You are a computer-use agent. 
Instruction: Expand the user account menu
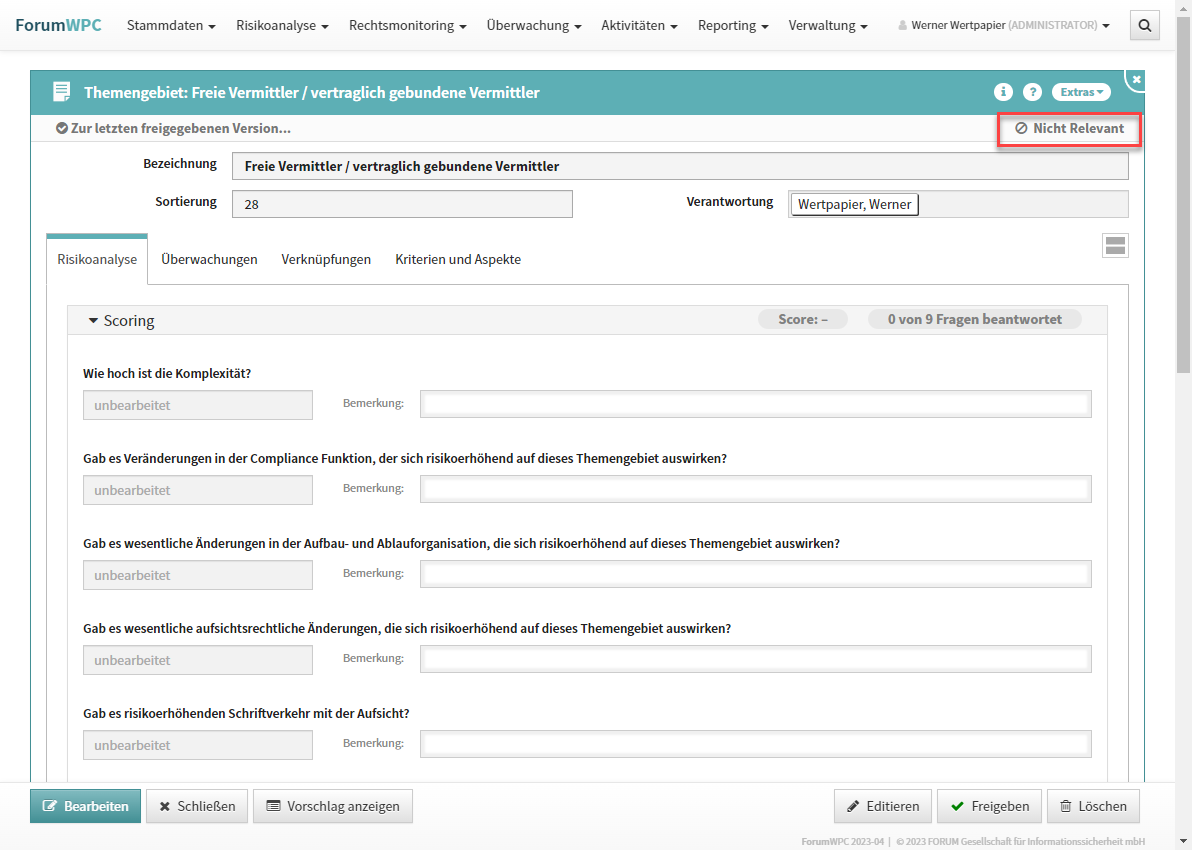coord(1004,26)
